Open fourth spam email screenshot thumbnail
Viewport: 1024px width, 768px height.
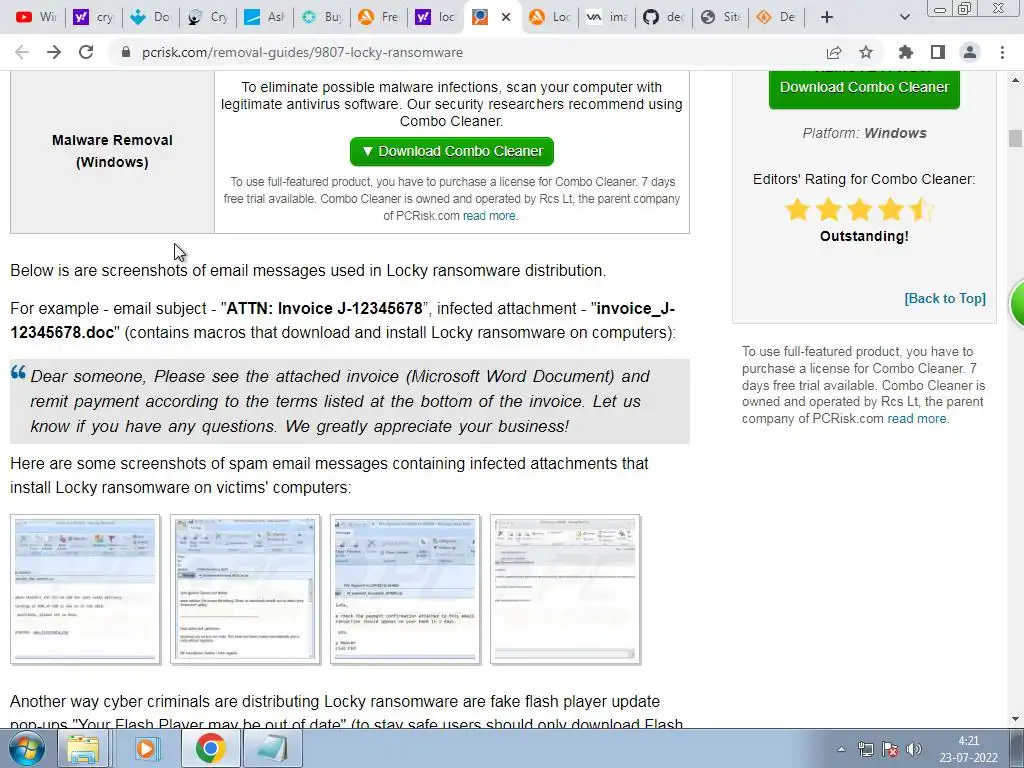pos(565,589)
